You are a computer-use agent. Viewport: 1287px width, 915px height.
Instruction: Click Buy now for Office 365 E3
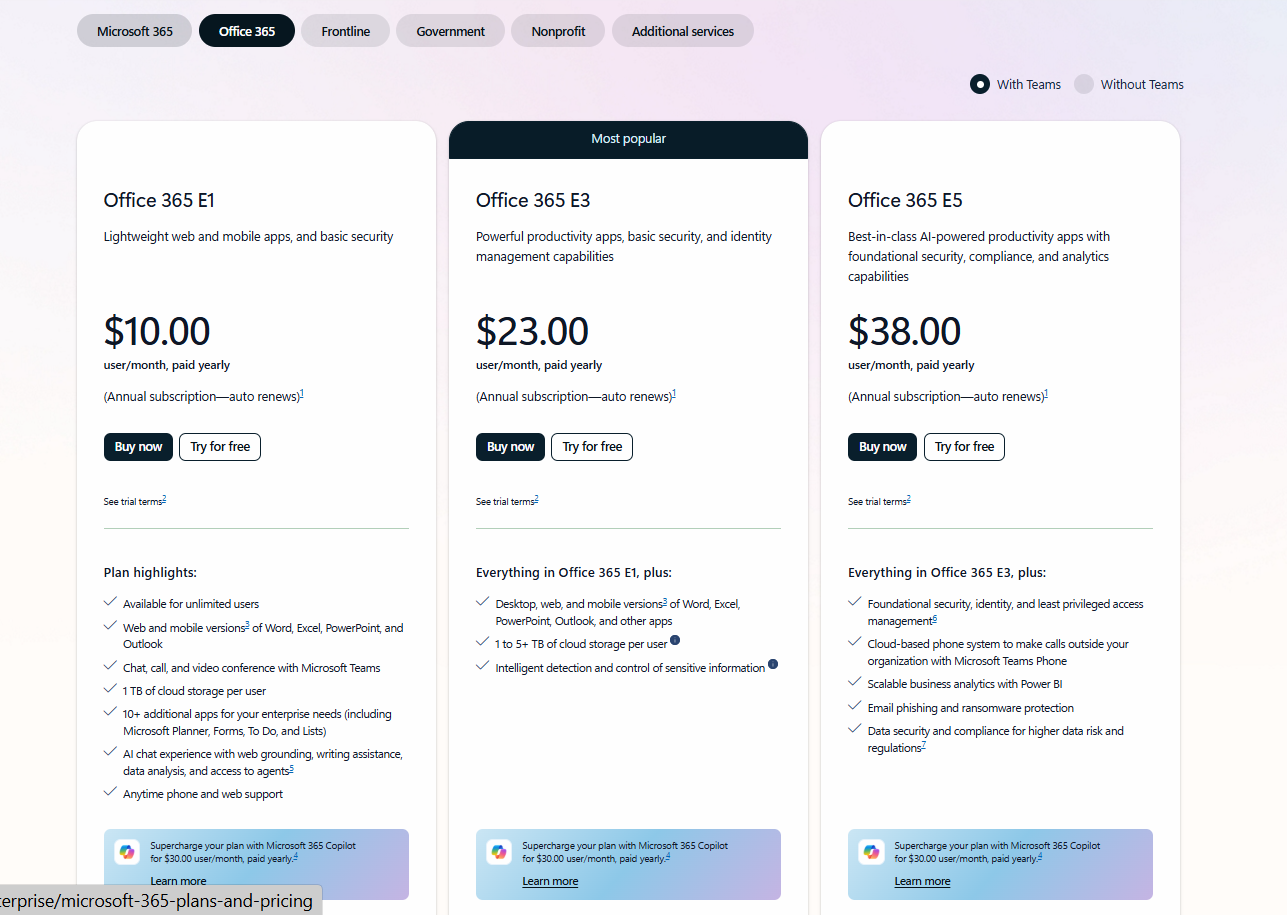510,447
